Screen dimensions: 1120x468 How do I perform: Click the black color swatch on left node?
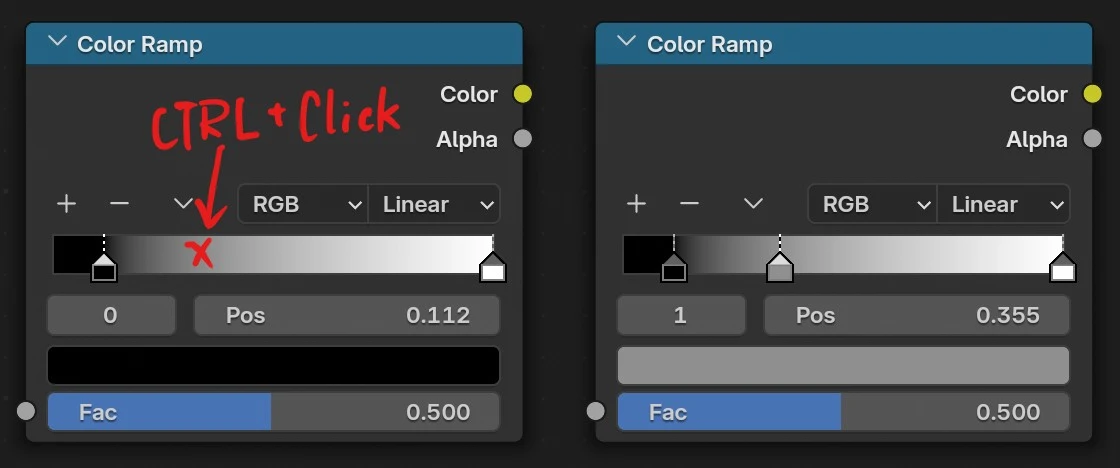pos(273,365)
